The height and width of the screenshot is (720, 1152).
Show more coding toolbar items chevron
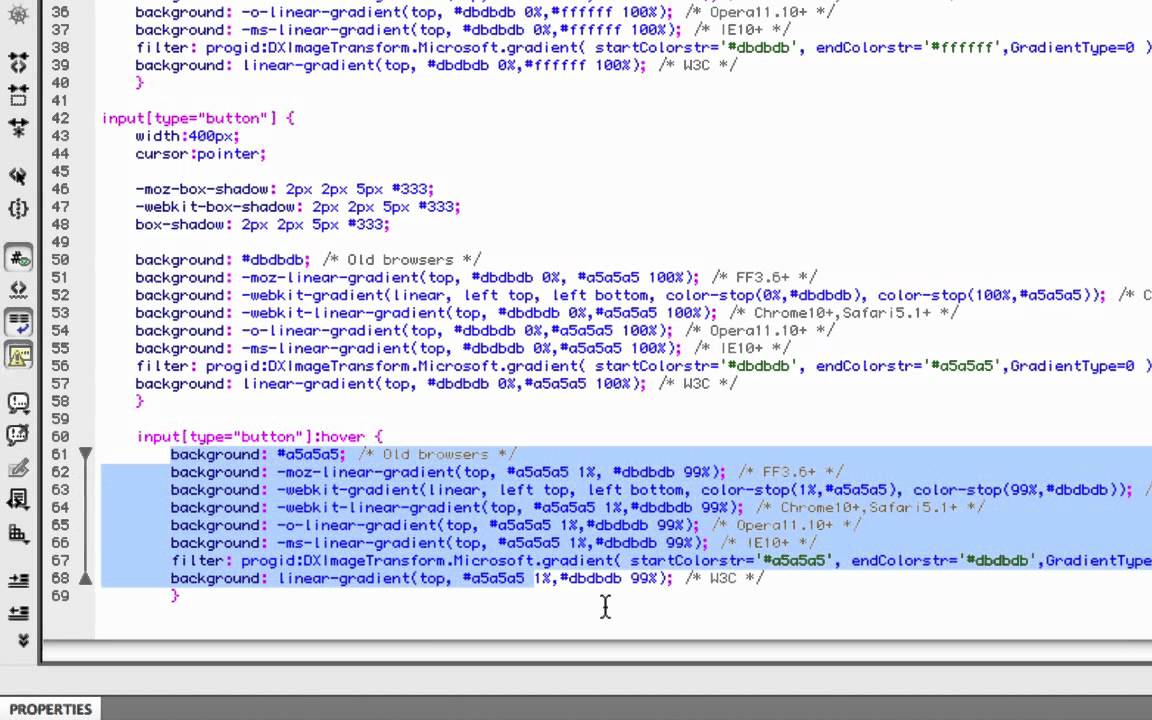(22, 641)
